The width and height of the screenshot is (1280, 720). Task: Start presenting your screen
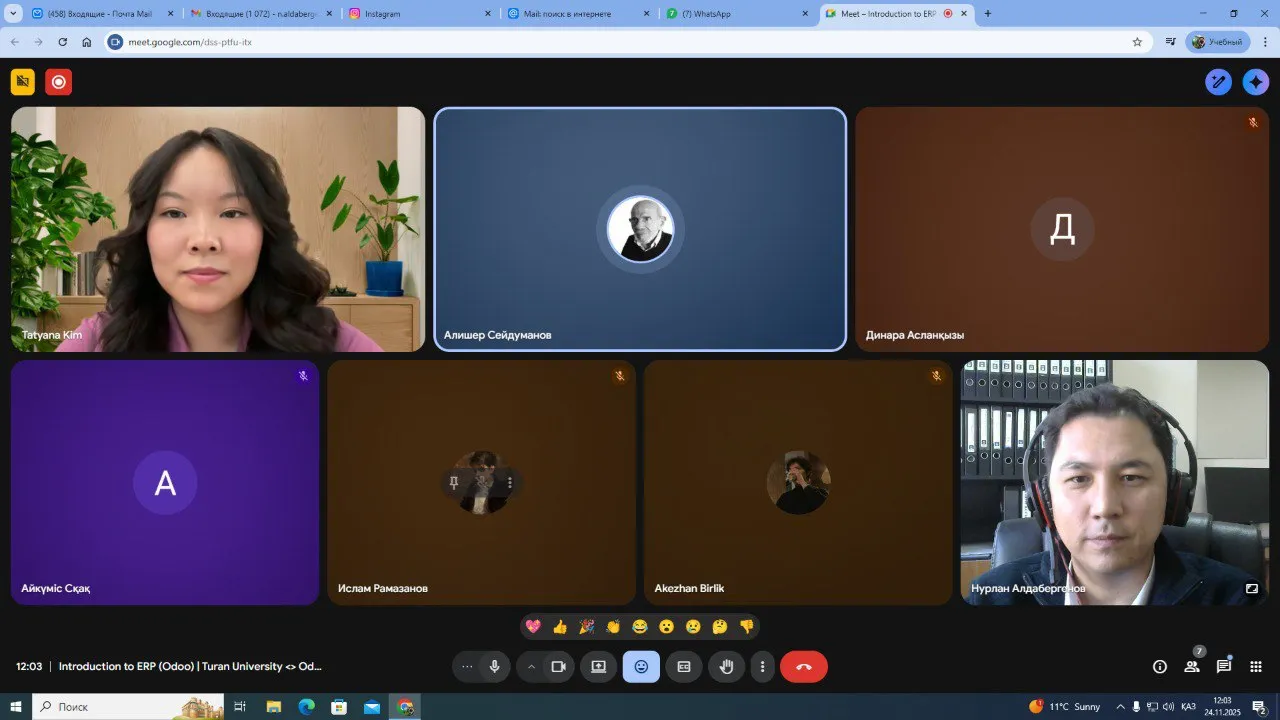pyautogui.click(x=598, y=667)
